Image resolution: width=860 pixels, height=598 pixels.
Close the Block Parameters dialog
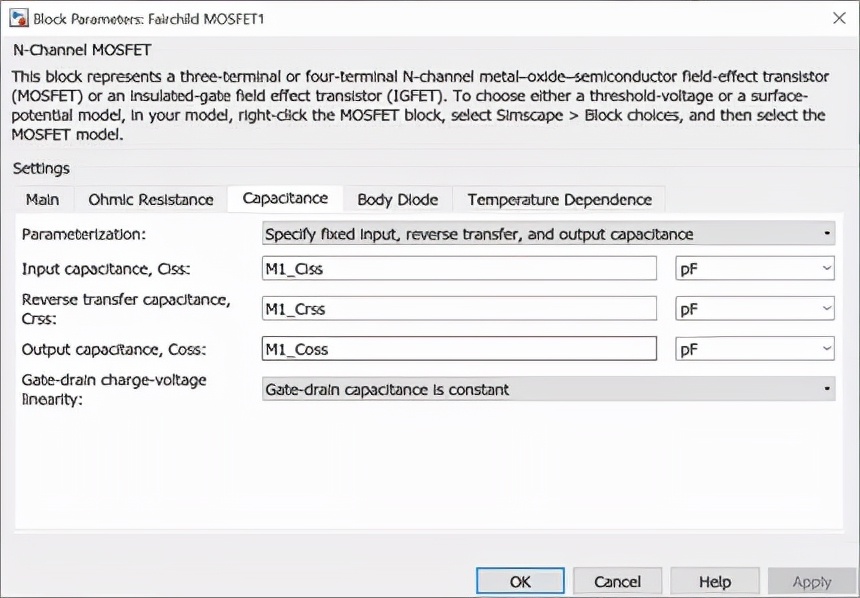[837, 19]
